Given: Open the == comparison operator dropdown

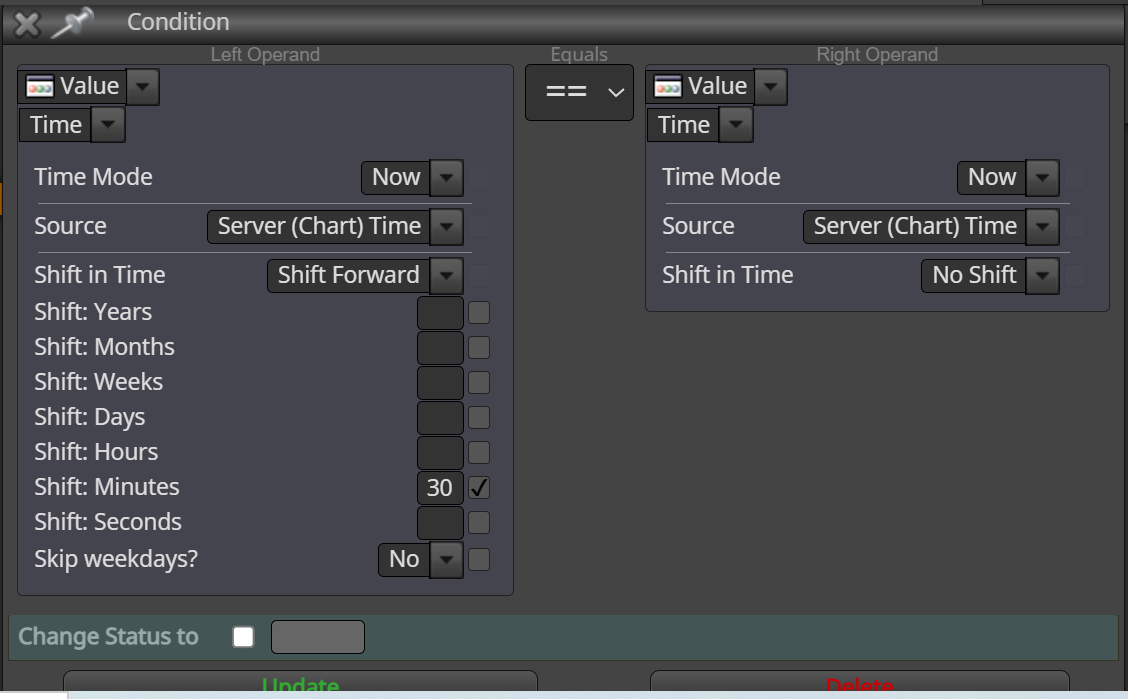Looking at the screenshot, I should [x=579, y=92].
